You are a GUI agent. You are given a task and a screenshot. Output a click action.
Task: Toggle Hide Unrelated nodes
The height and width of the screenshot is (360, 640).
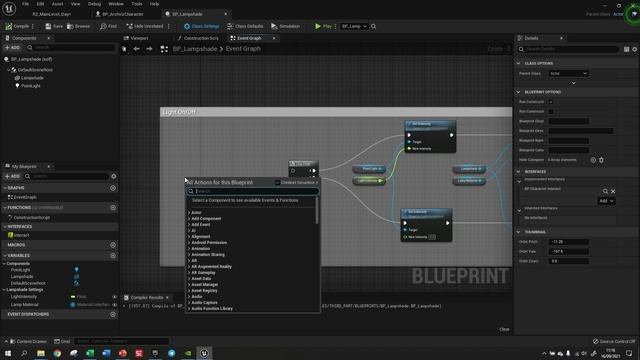(x=144, y=26)
